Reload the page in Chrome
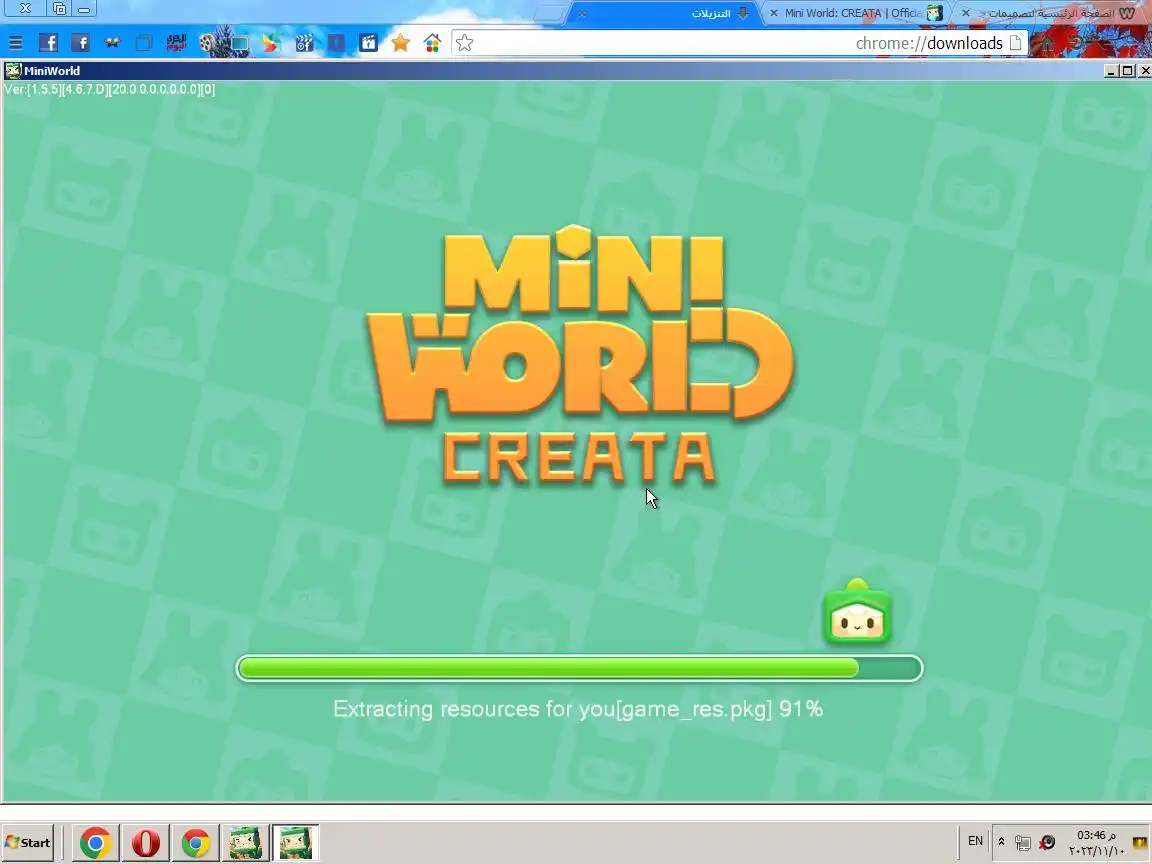Image resolution: width=1152 pixels, height=864 pixels. [x=1078, y=43]
